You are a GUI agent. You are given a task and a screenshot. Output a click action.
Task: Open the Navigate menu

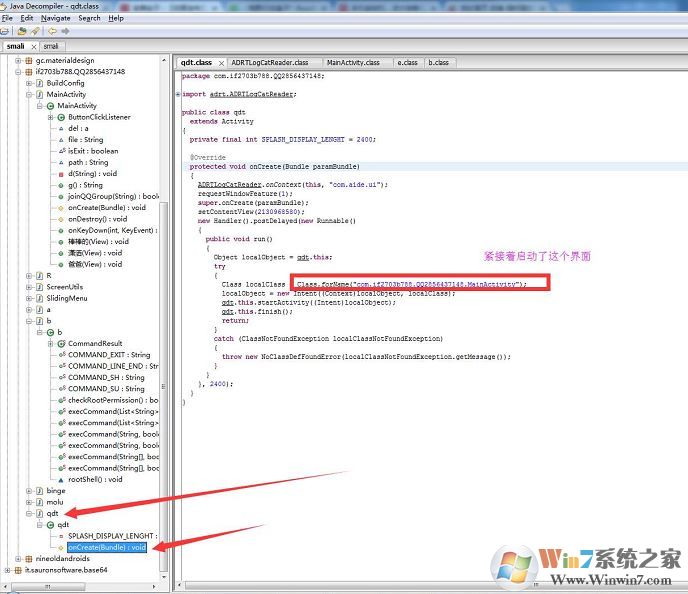pos(56,18)
